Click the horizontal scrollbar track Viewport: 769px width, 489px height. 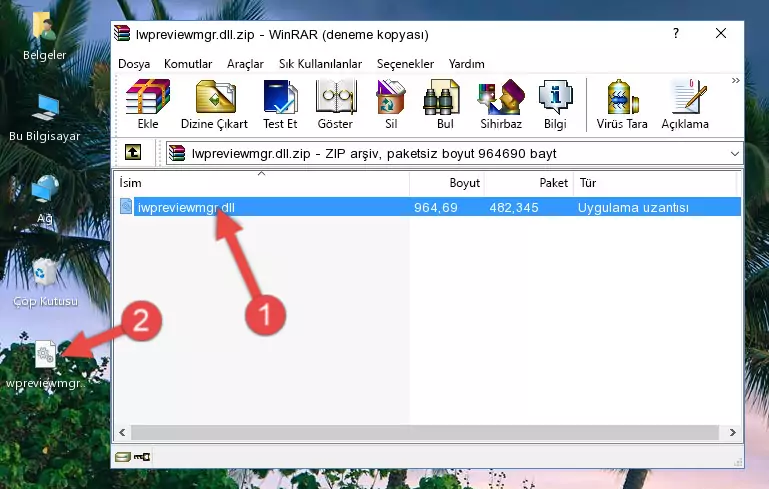point(425,433)
